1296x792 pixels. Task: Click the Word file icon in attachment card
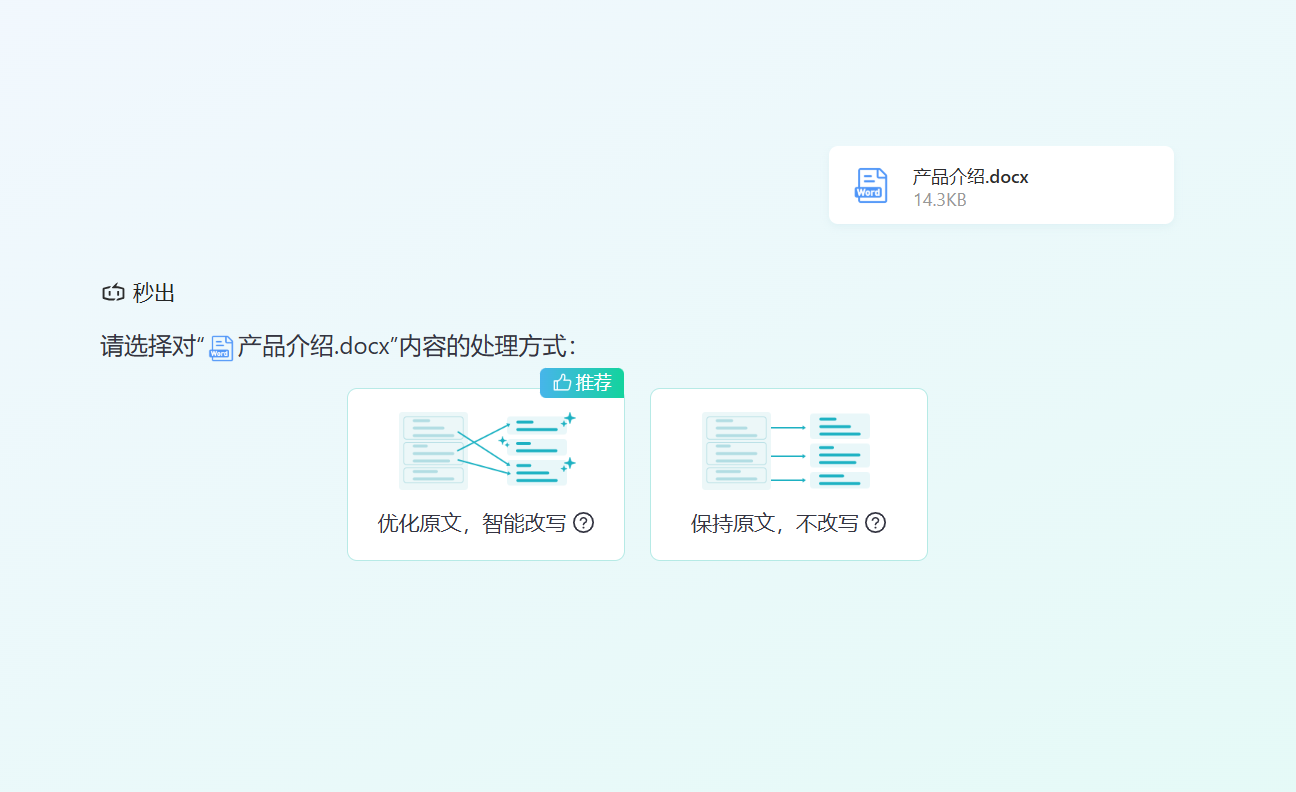click(870, 185)
